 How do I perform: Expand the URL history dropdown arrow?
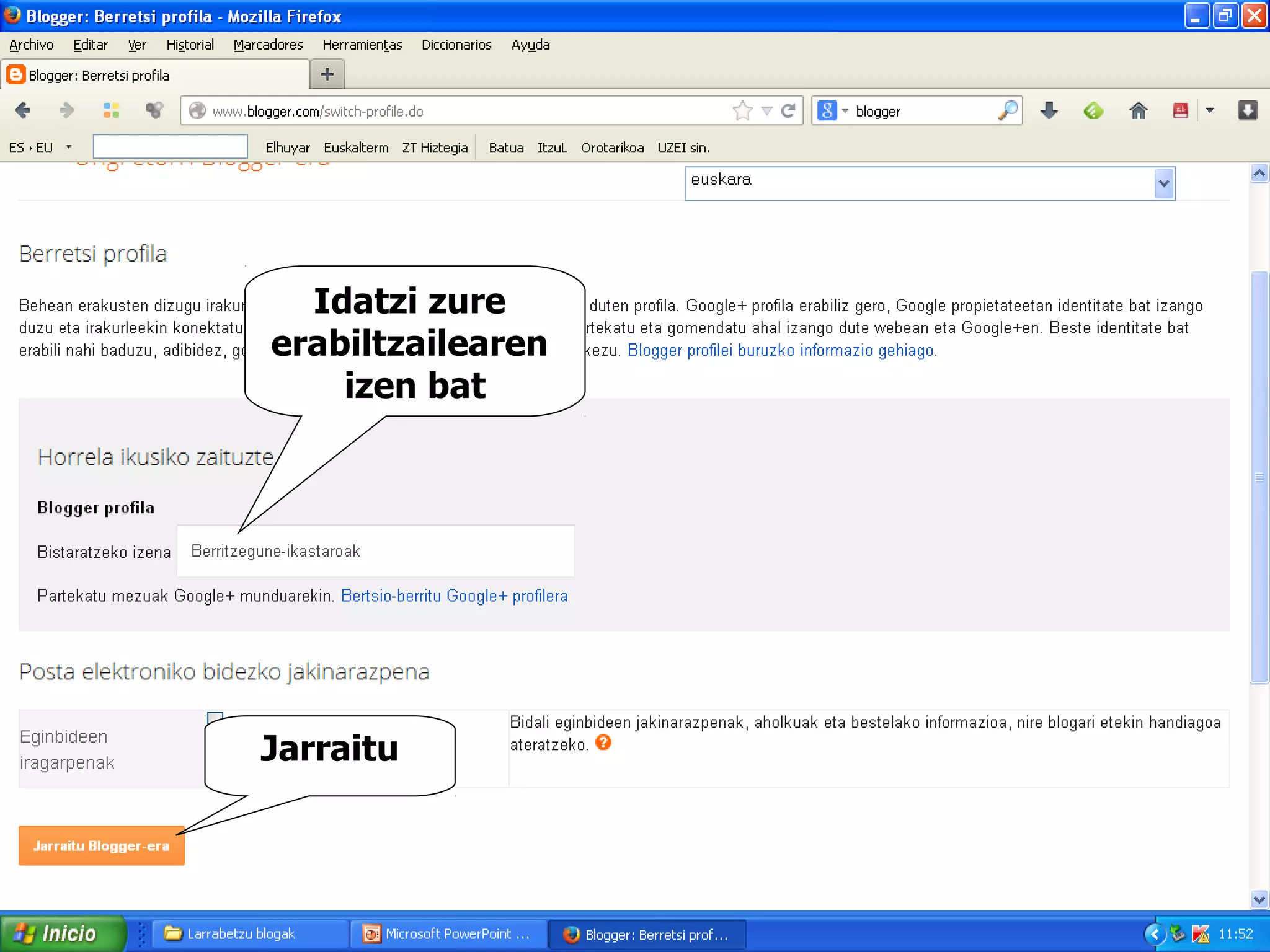point(767,111)
